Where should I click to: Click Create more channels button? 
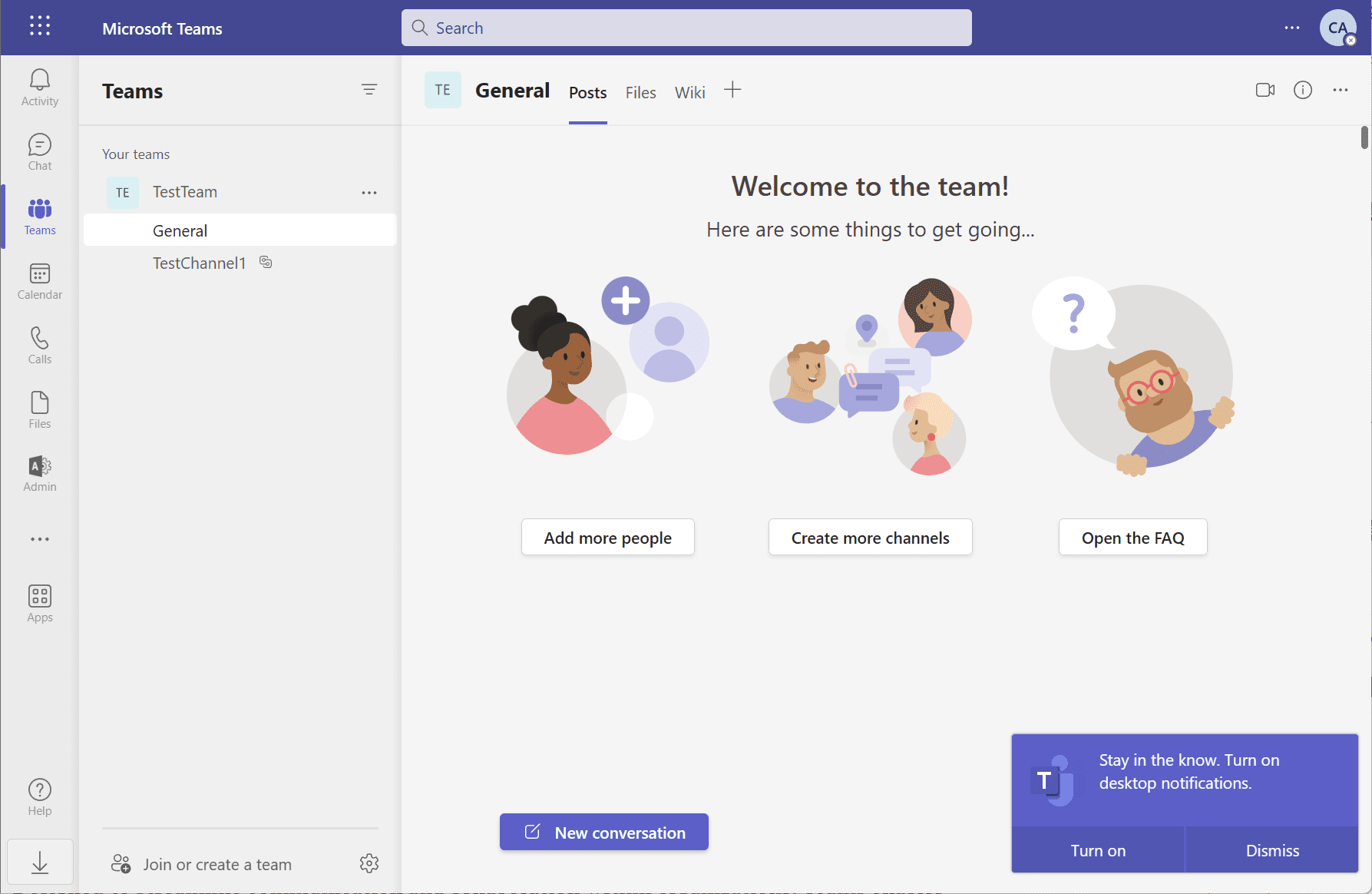[x=871, y=538]
